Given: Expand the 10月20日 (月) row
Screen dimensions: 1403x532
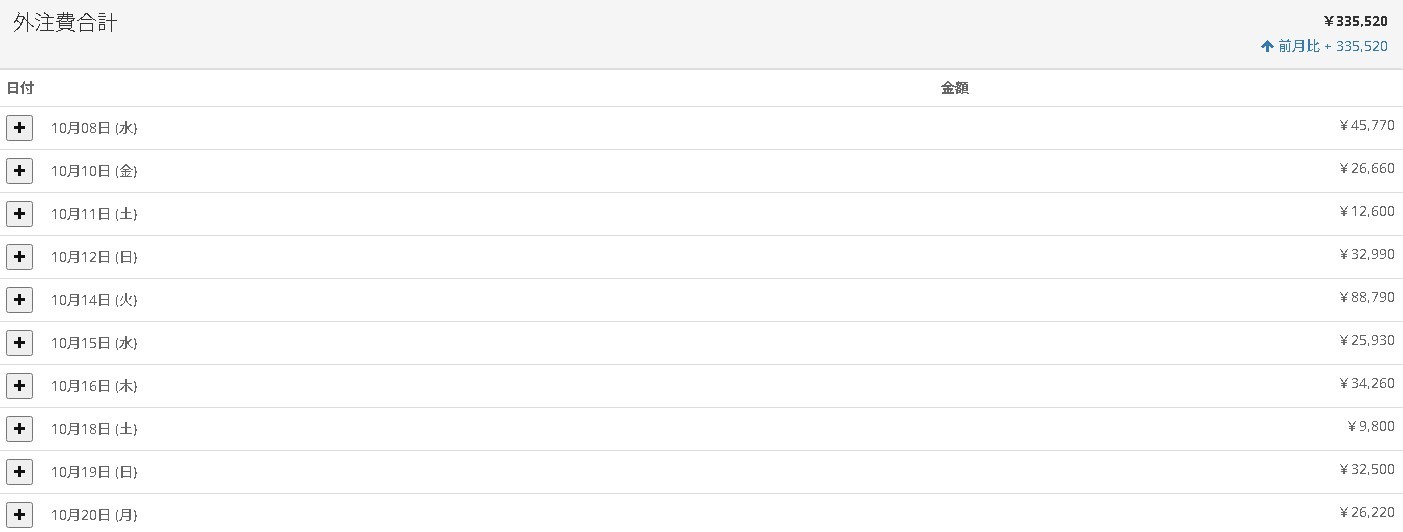Looking at the screenshot, I should point(19,515).
